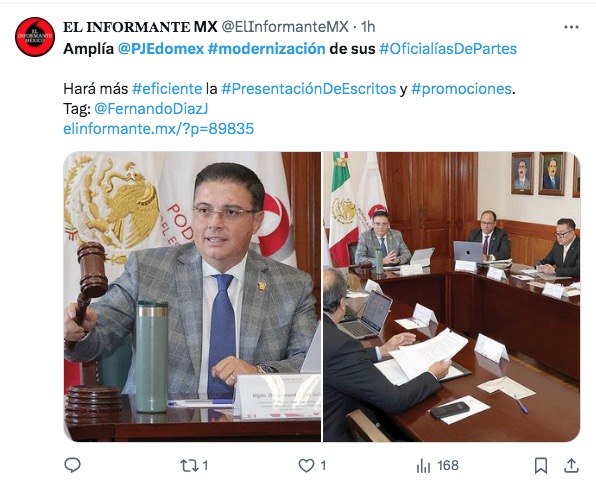The image size is (596, 487).
Task: Open El Informante MX profile avatar
Action: pyautogui.click(x=35, y=37)
